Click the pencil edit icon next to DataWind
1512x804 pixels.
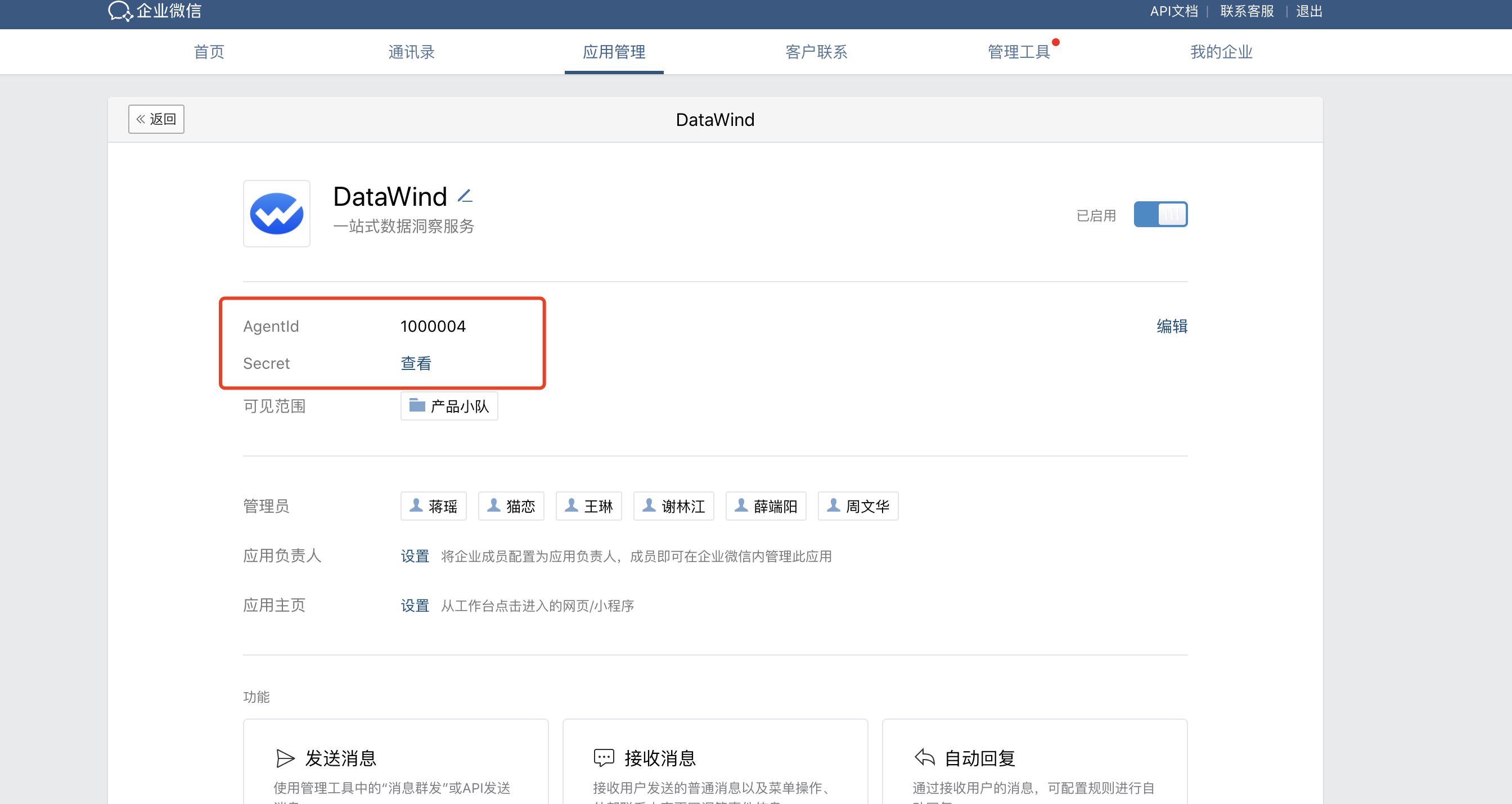465,196
